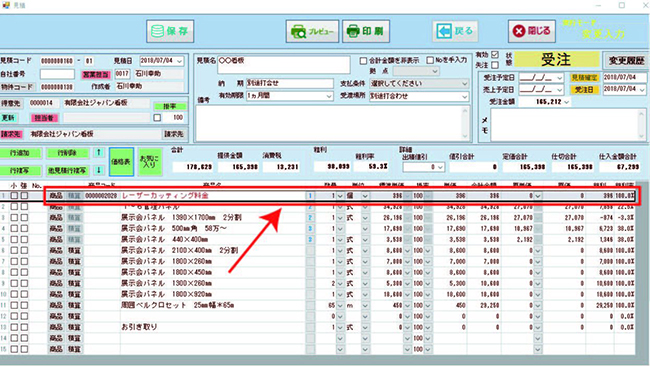
Task: Click the yellow 受注 status display
Action: tap(557, 60)
